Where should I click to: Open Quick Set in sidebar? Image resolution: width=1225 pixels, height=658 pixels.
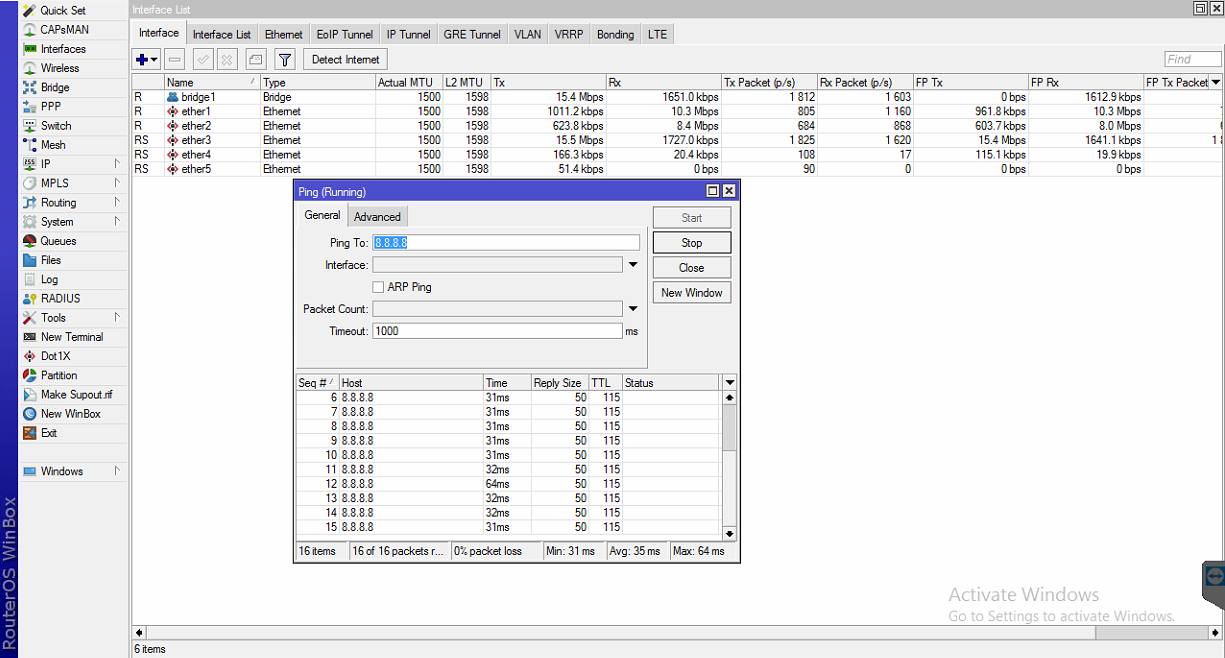62,10
